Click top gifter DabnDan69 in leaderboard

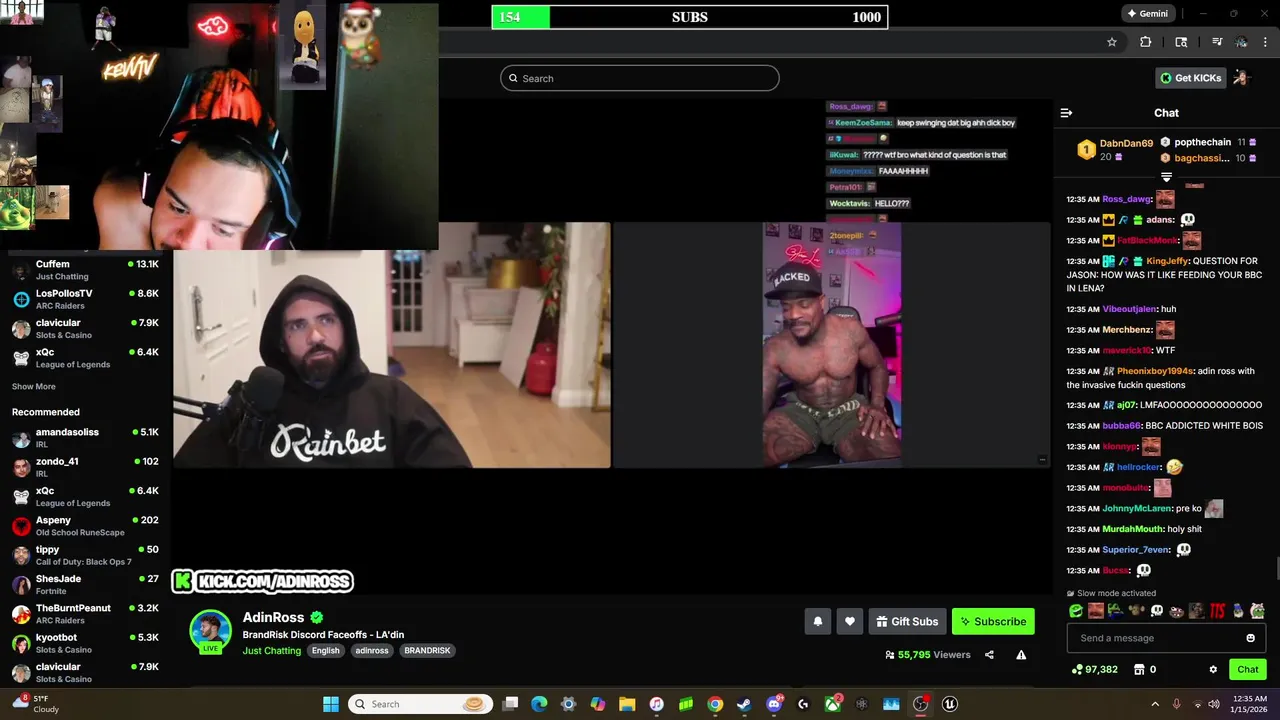tap(1126, 143)
